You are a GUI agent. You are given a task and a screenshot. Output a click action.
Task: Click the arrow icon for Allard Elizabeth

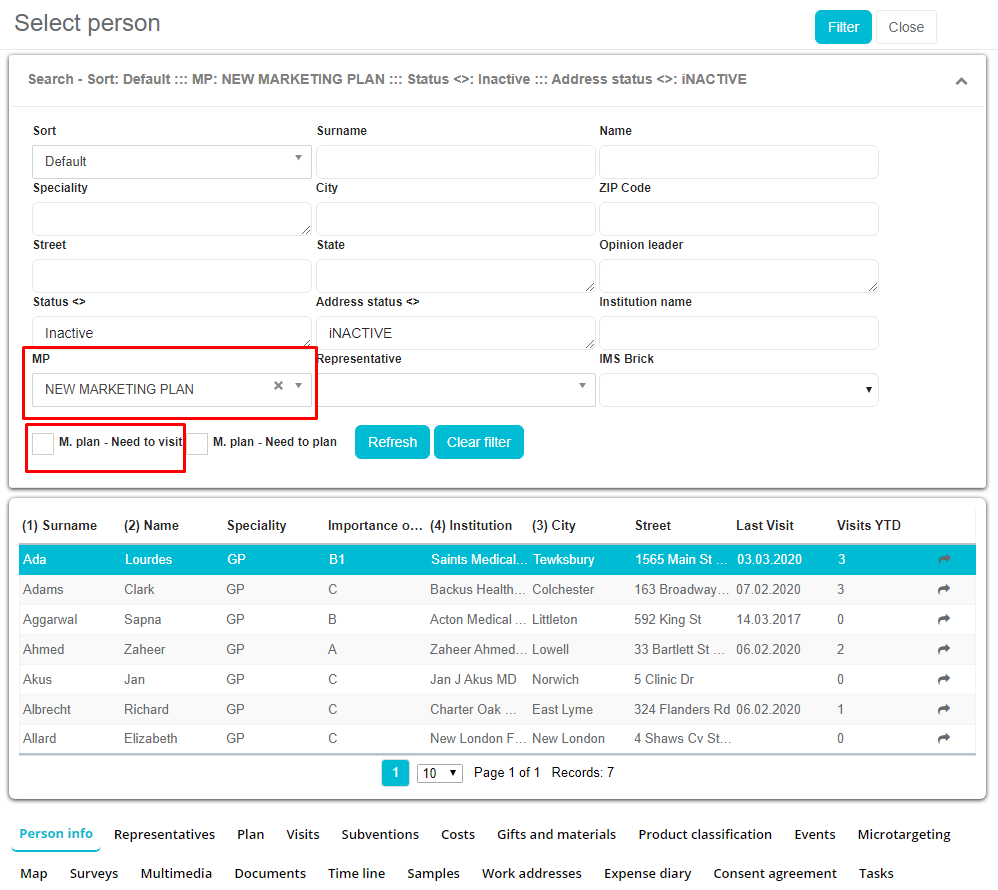[944, 739]
